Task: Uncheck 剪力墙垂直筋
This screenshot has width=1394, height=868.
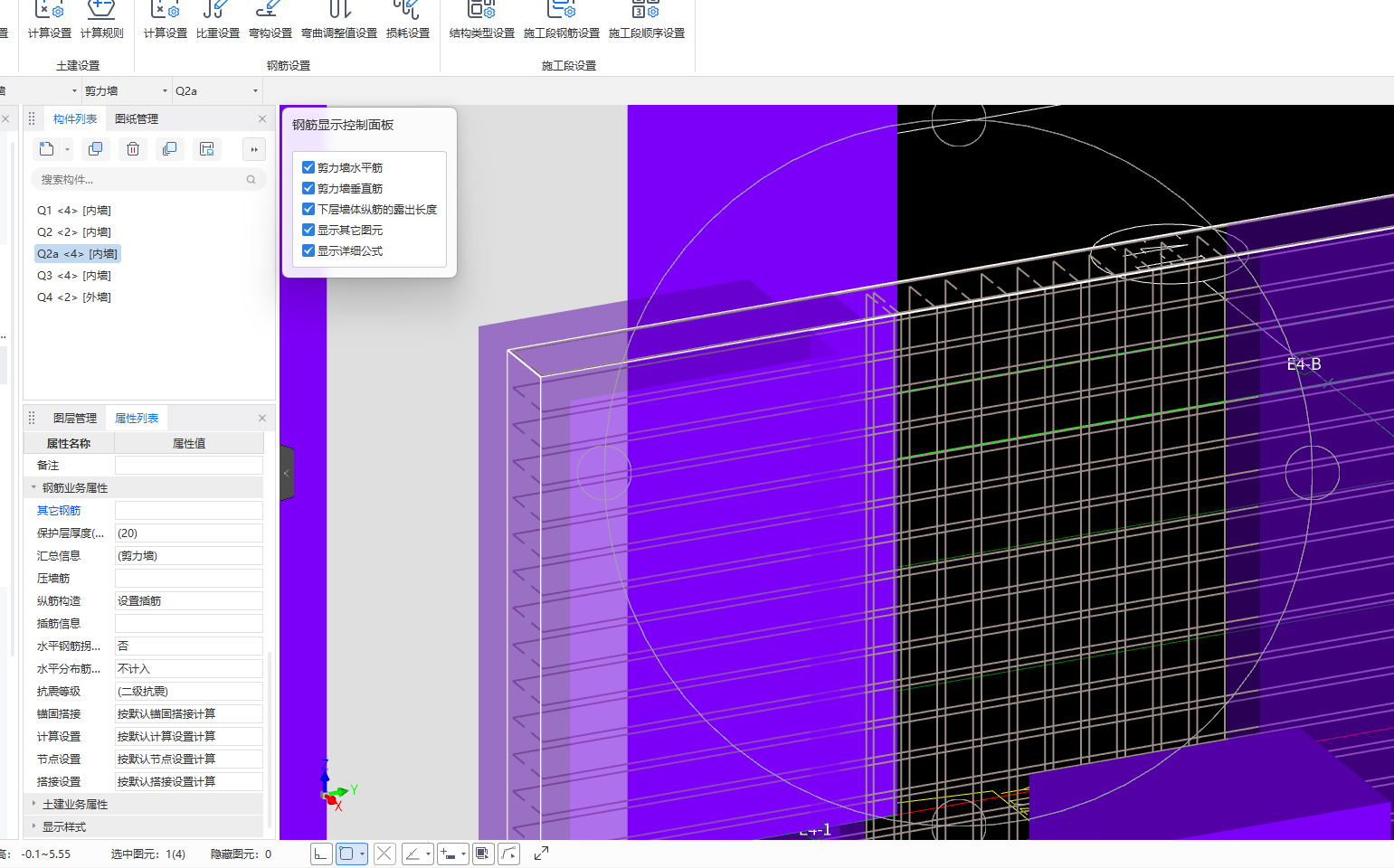Action: [x=308, y=188]
